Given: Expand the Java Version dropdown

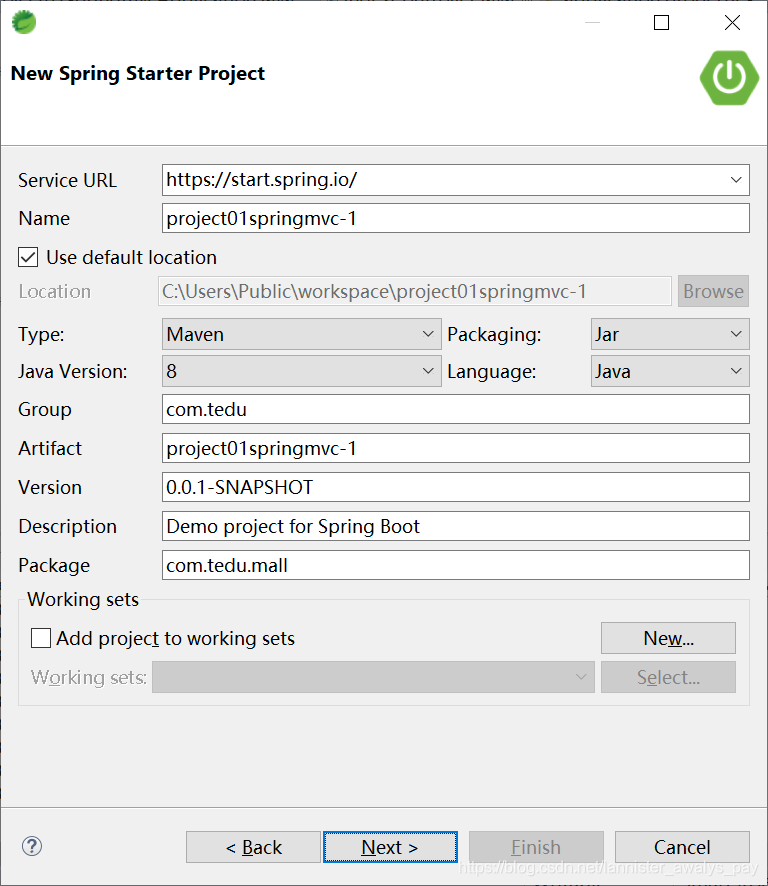Looking at the screenshot, I should pyautogui.click(x=428, y=371).
